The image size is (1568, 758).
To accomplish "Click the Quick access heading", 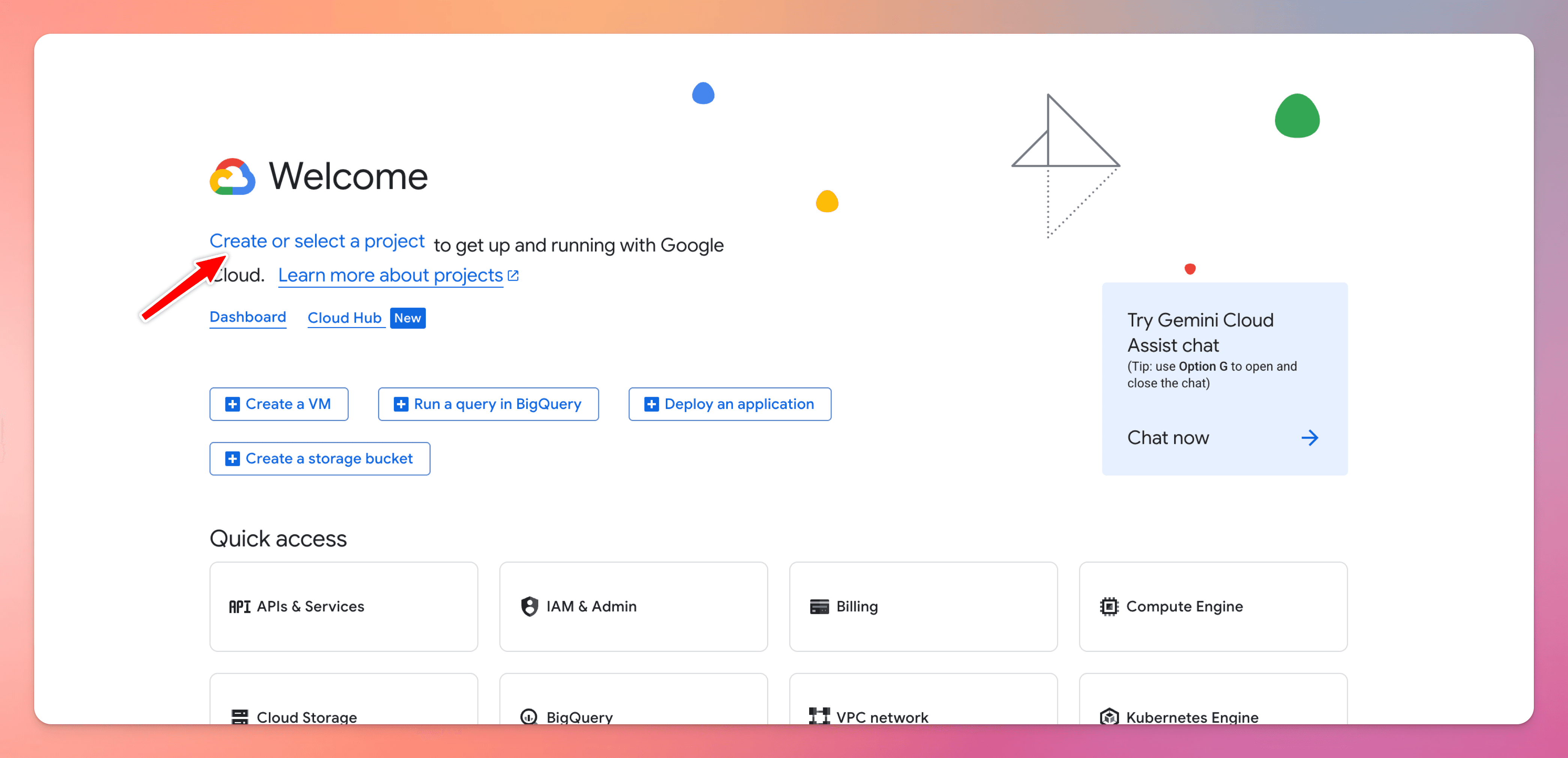I will pos(278,539).
